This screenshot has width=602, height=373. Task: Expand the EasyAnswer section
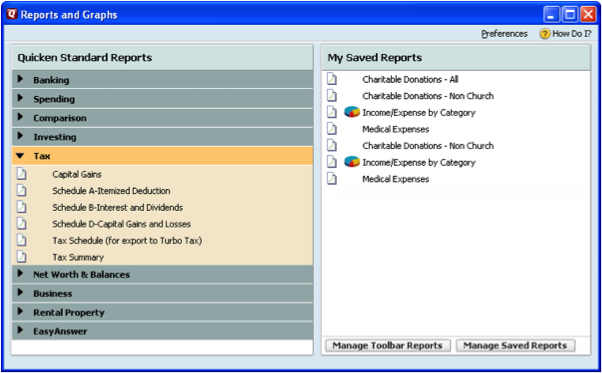click(21, 330)
